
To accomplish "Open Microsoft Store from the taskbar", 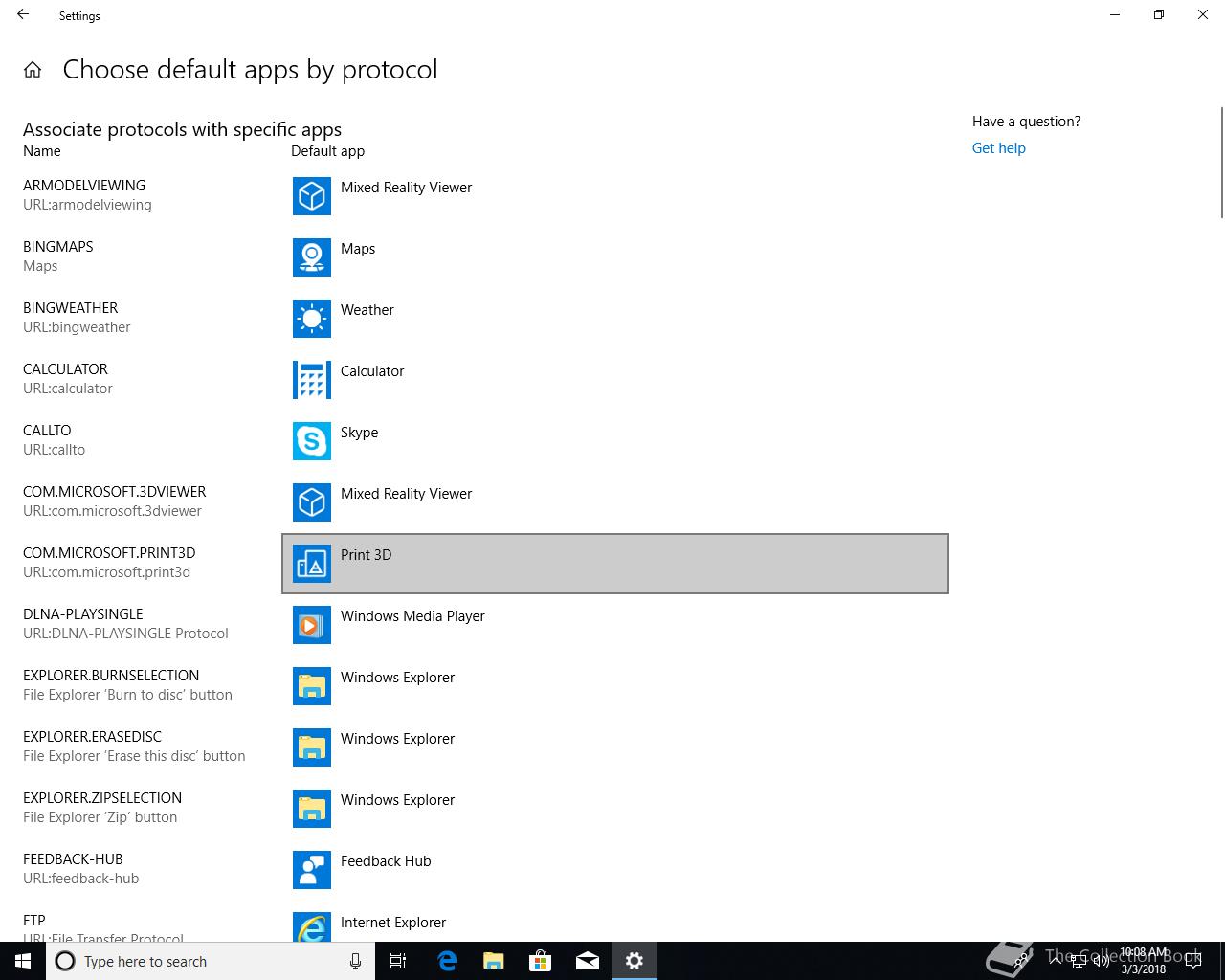I will coord(541,961).
